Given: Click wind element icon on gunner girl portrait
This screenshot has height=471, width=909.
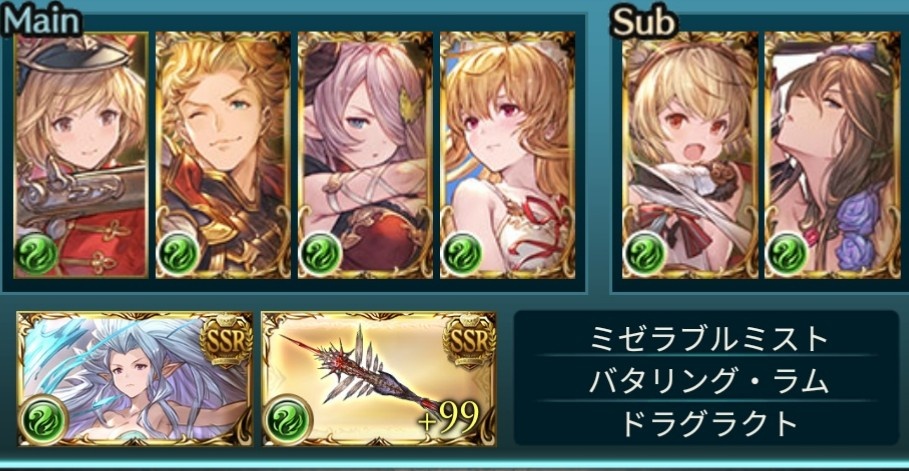Looking at the screenshot, I should click(x=38, y=253).
